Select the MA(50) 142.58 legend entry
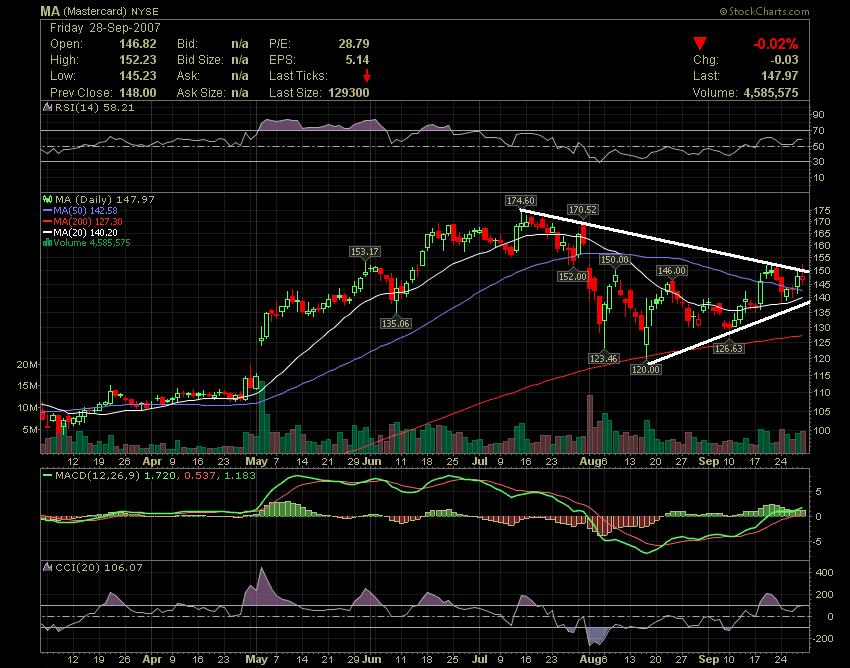Image resolution: width=850 pixels, height=668 pixels. point(80,210)
